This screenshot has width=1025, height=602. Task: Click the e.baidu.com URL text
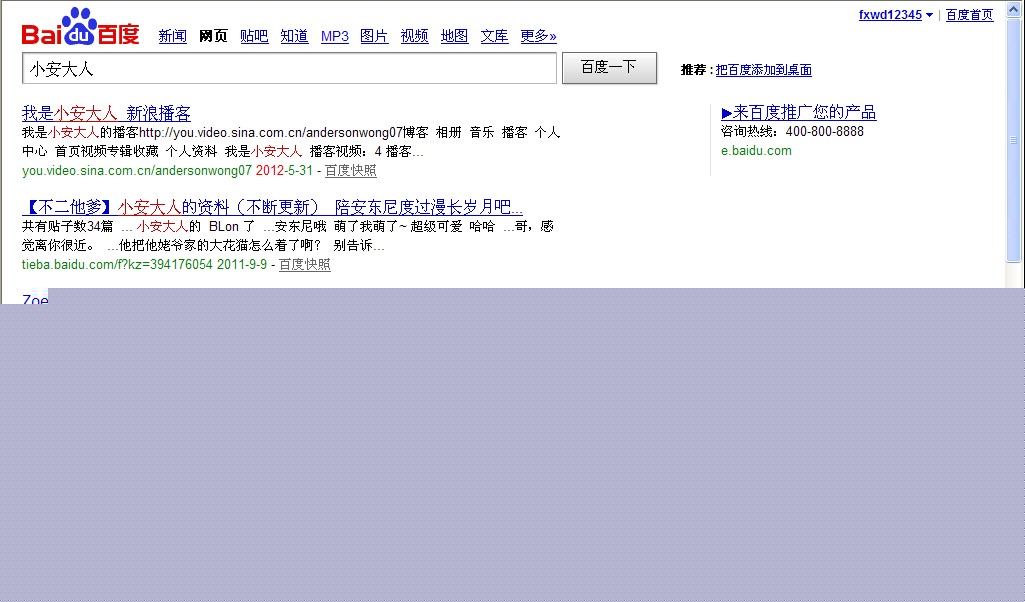756,150
